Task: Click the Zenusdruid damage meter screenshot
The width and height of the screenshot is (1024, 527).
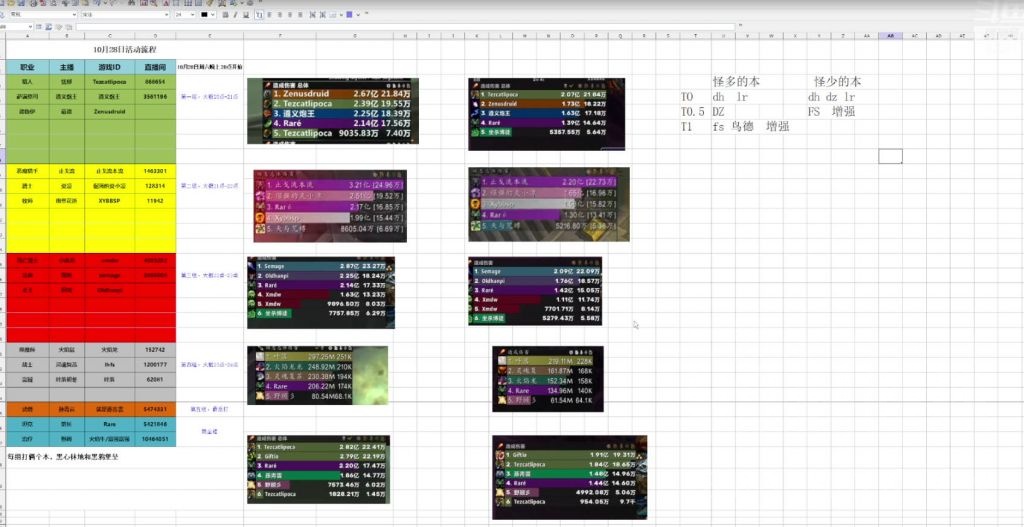Action: (332, 112)
